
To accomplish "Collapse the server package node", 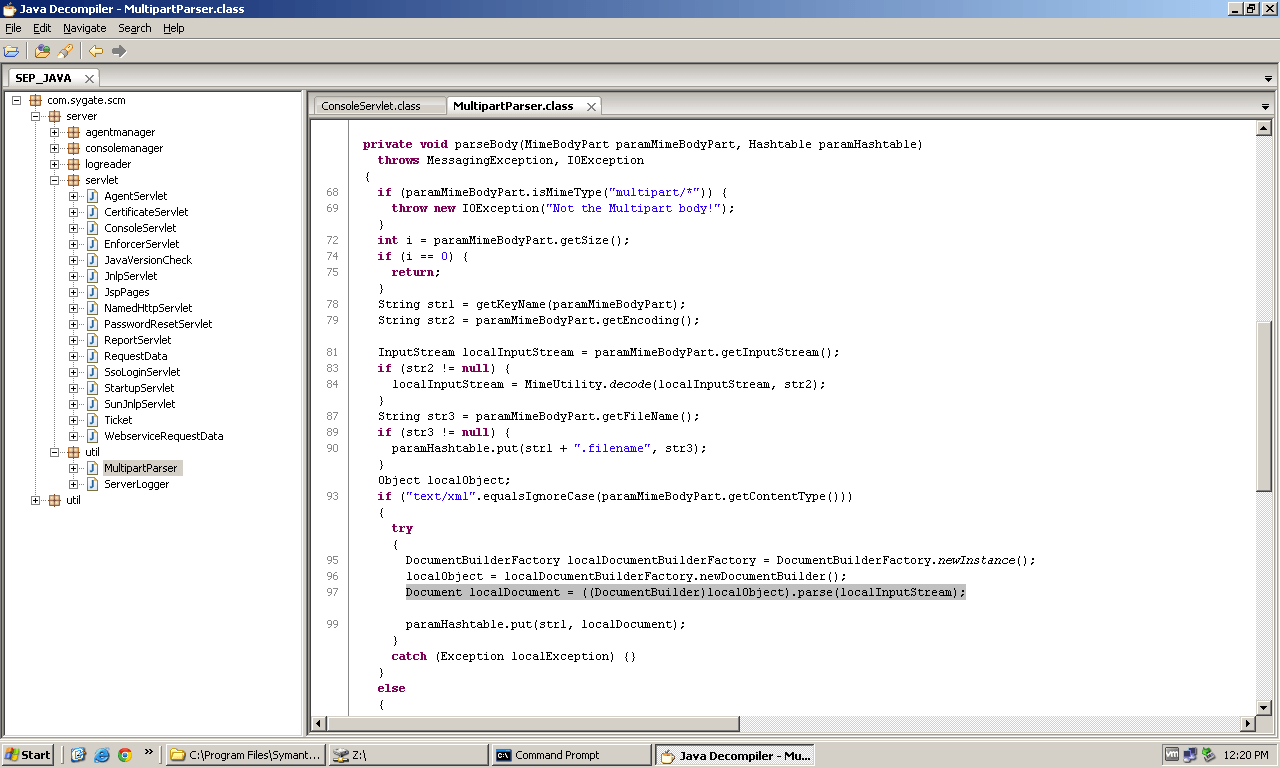I will pos(36,116).
